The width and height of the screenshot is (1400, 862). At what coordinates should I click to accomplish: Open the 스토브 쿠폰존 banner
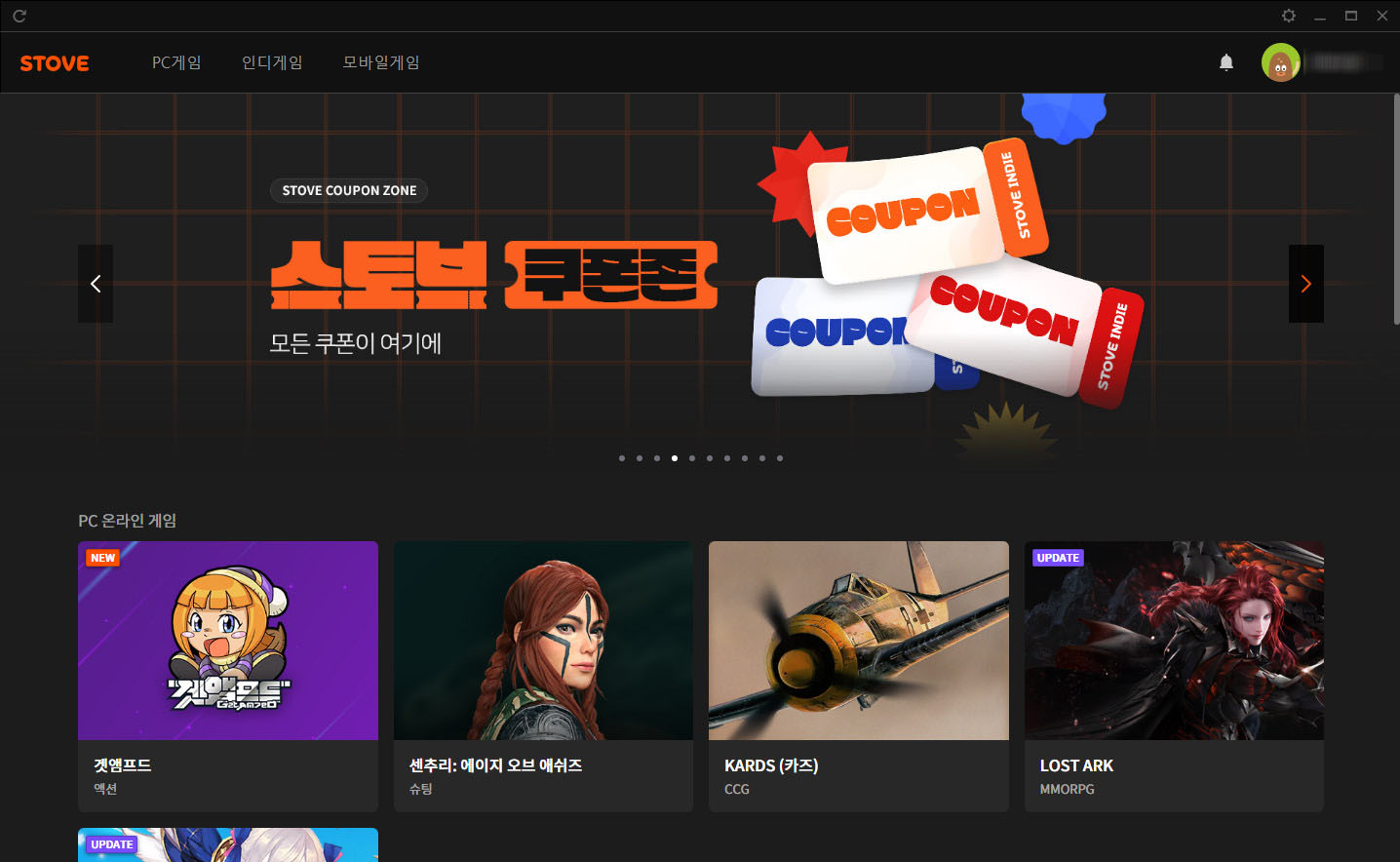(x=494, y=276)
